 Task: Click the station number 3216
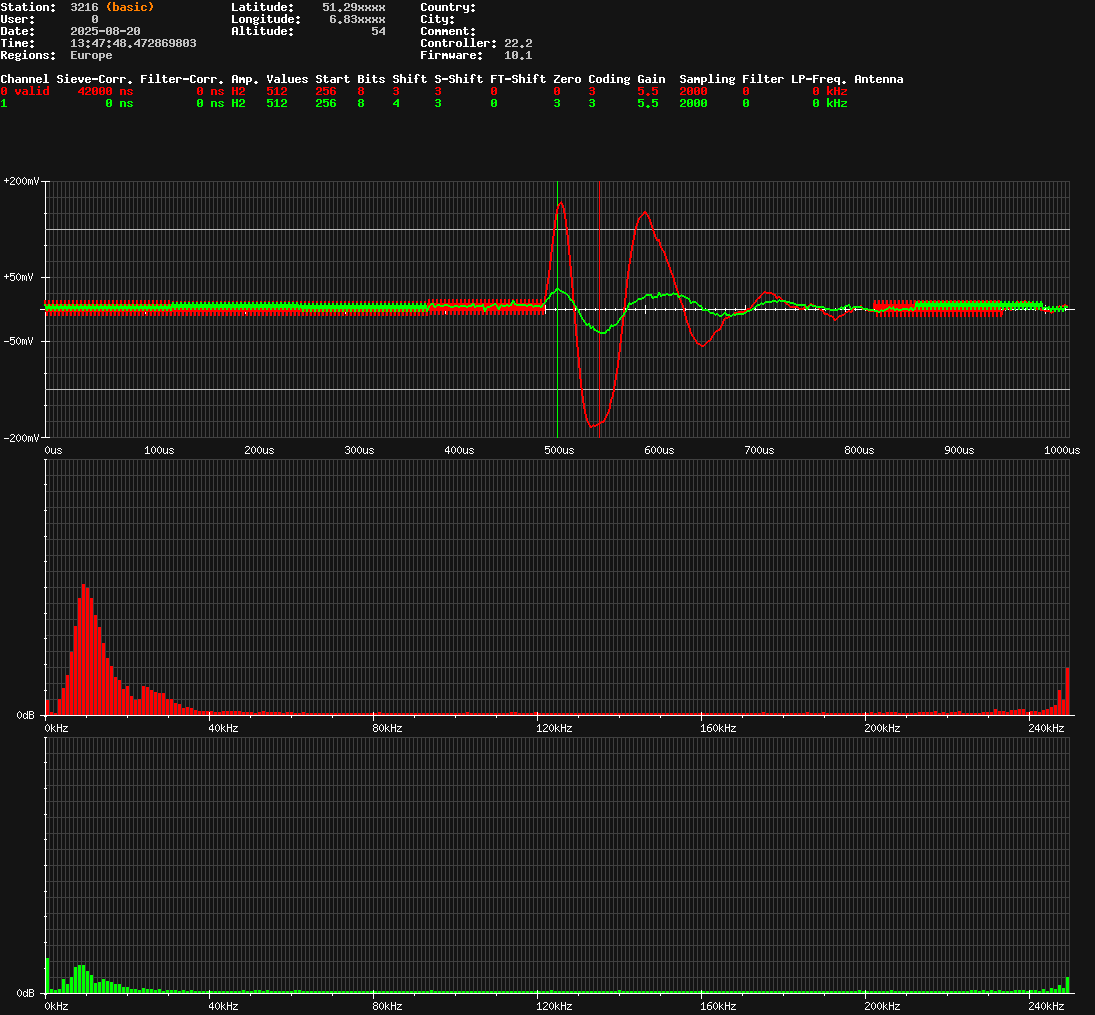pos(84,7)
